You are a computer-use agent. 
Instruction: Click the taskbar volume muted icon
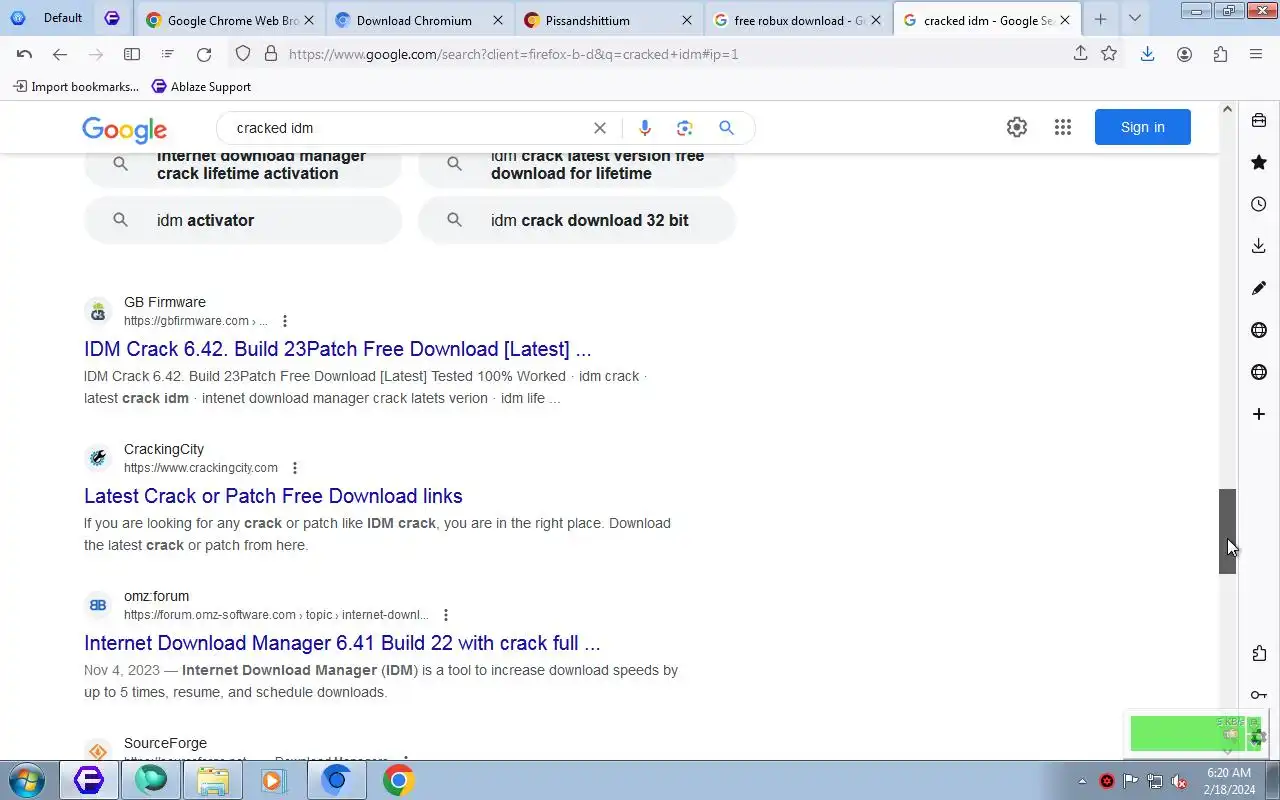pos(1179,781)
